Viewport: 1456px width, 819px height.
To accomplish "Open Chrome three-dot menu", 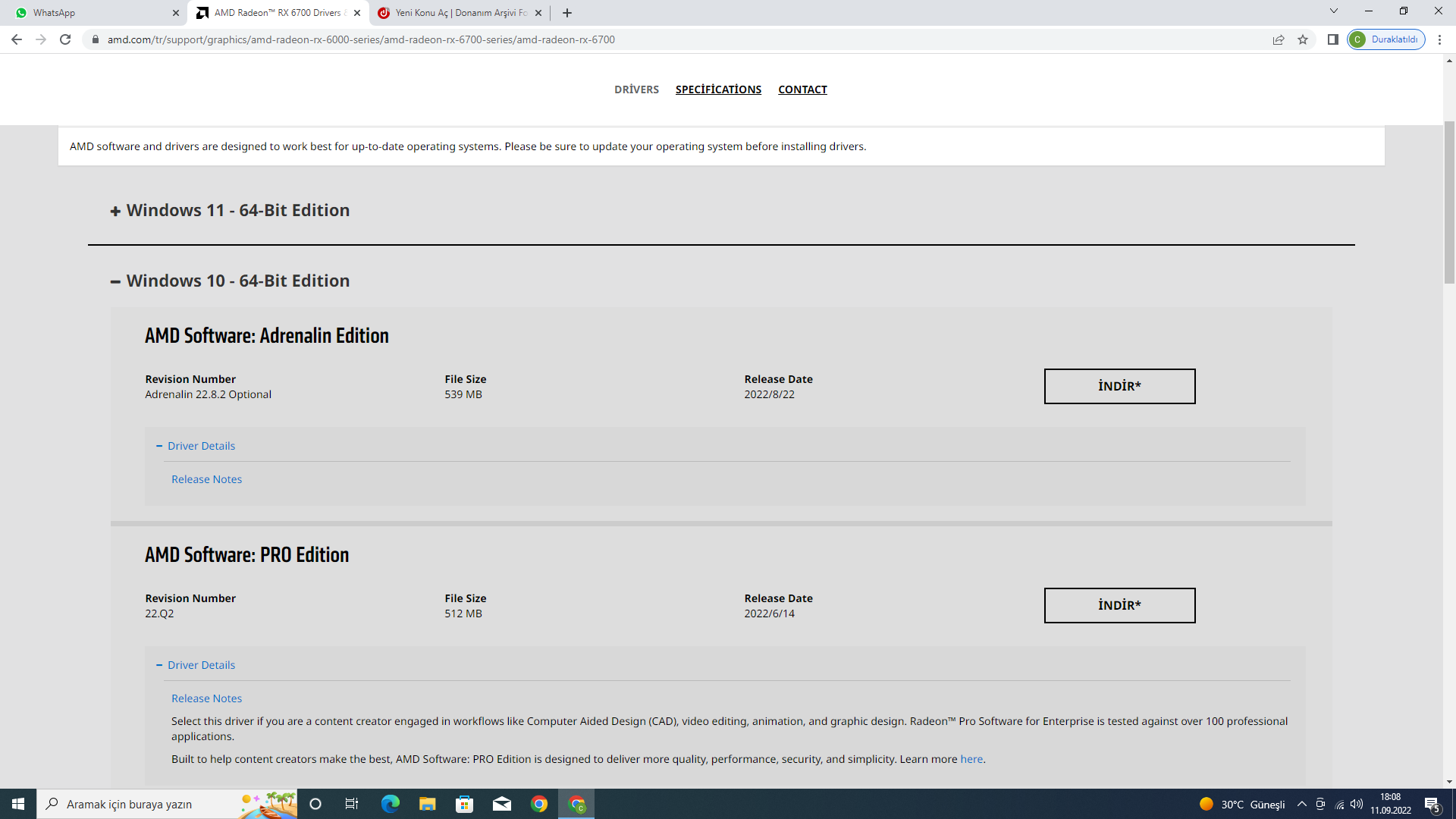I will tap(1439, 39).
